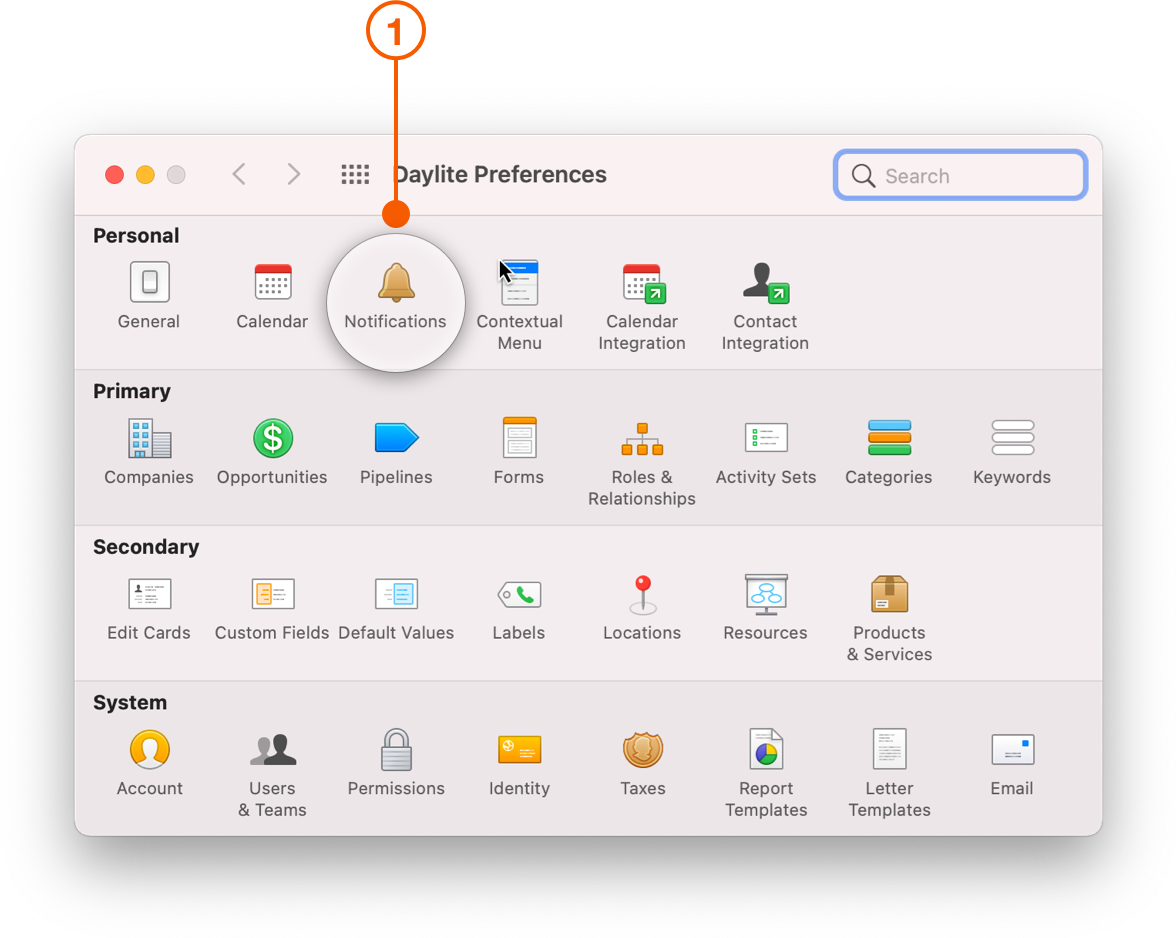Click the magnifying glass search icon
The width and height of the screenshot is (1176, 938).
pos(863,176)
